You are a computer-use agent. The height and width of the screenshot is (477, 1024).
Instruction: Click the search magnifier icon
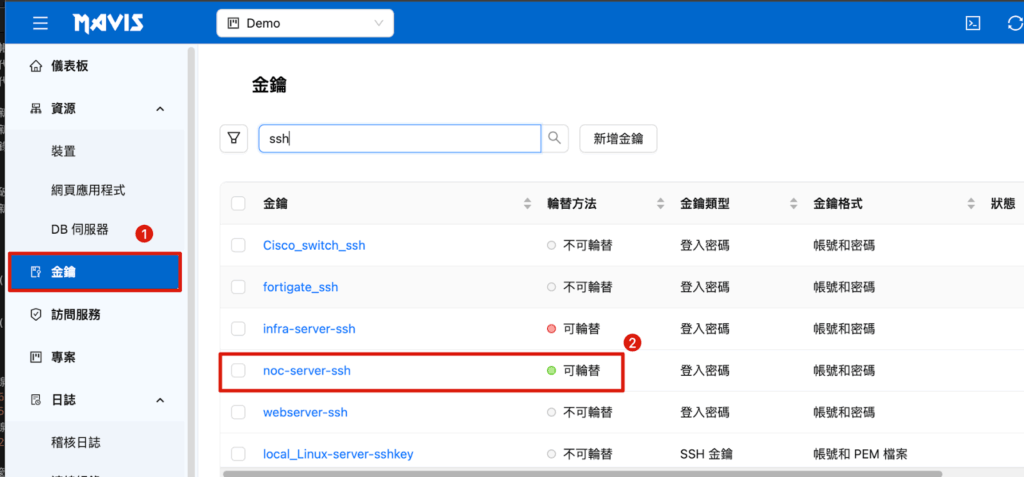pos(555,139)
